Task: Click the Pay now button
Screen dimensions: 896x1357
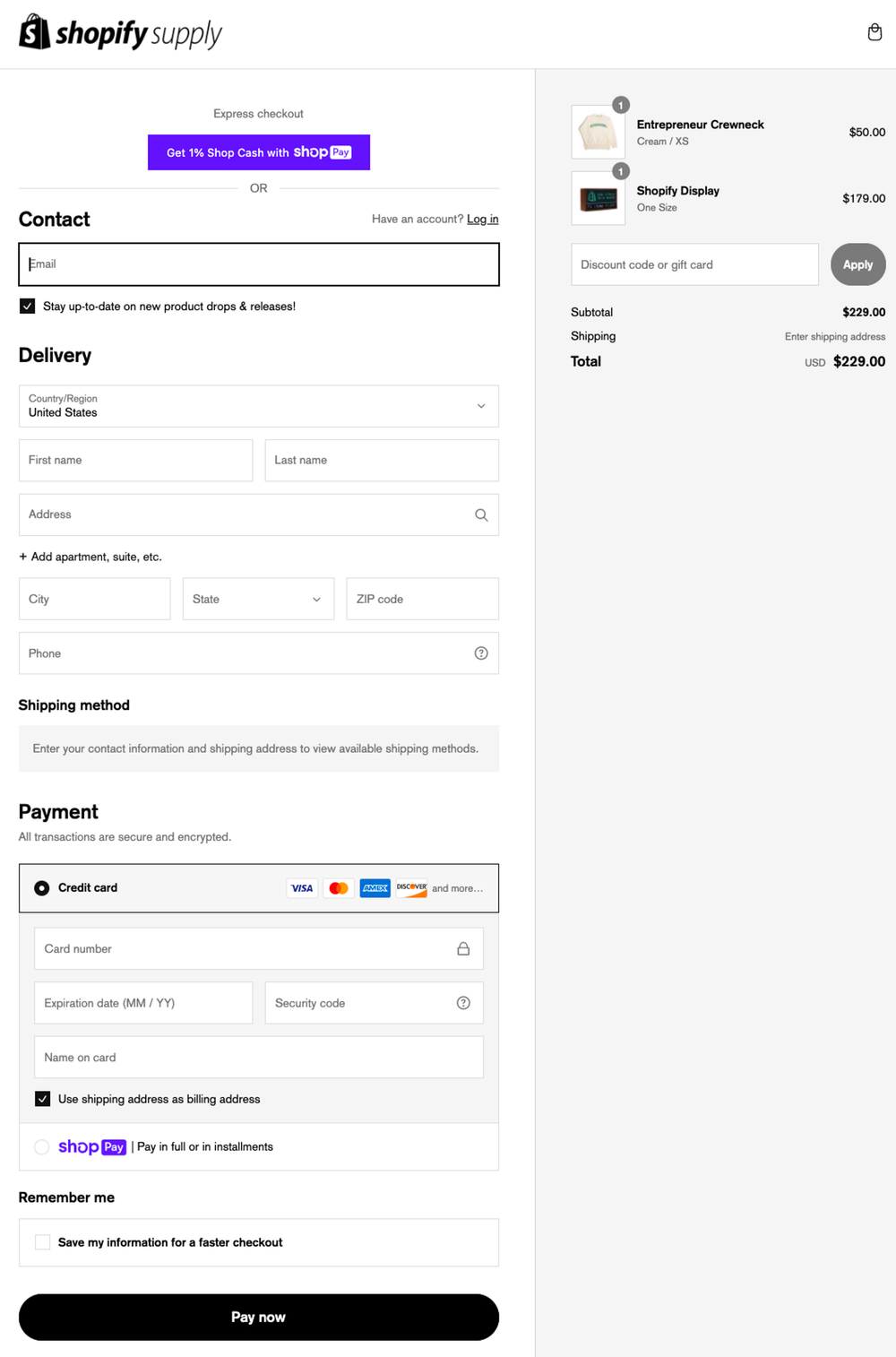Action: point(258,1317)
